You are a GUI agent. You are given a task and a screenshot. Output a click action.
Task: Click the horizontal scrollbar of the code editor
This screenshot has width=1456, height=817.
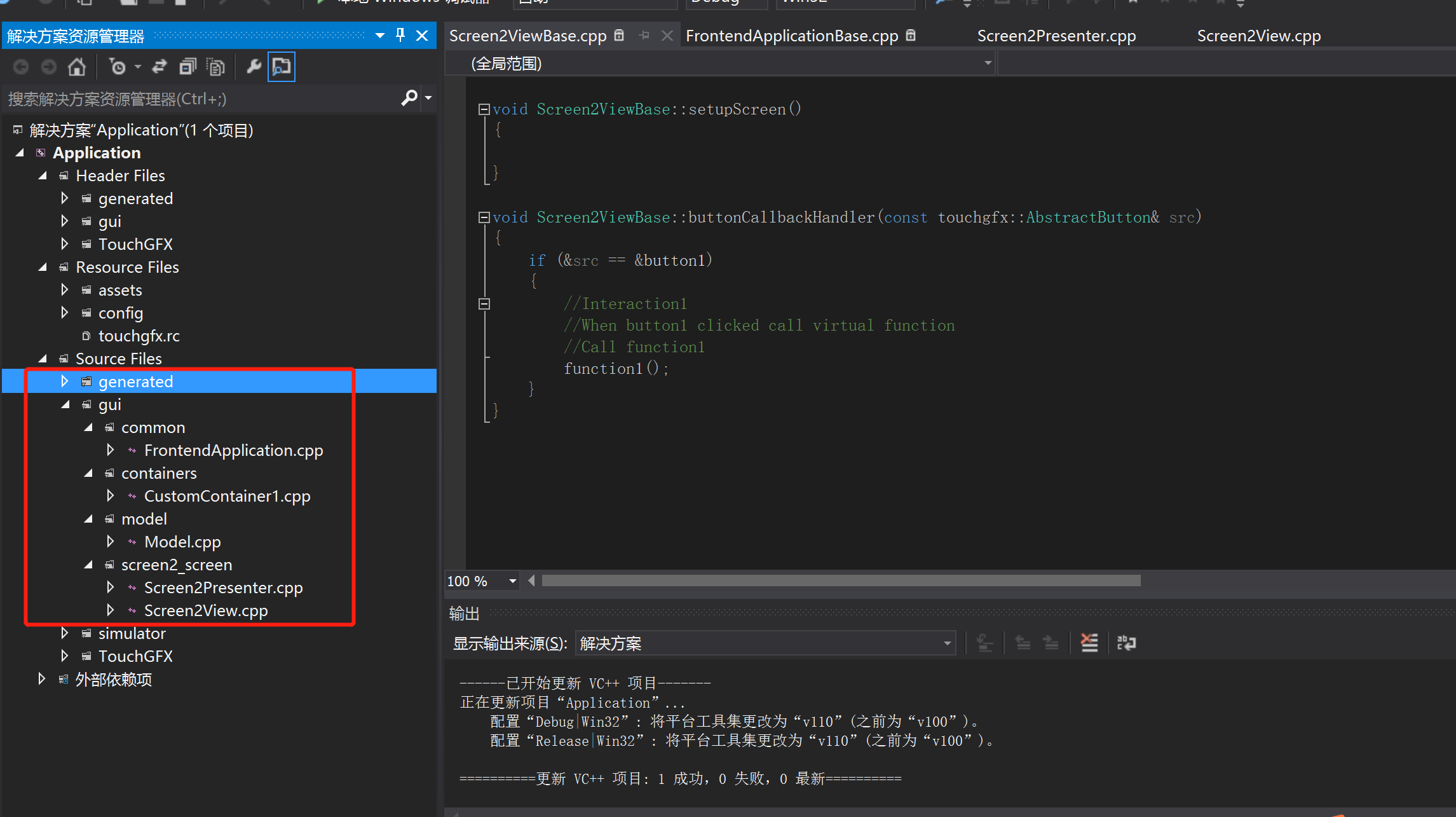pos(841,580)
